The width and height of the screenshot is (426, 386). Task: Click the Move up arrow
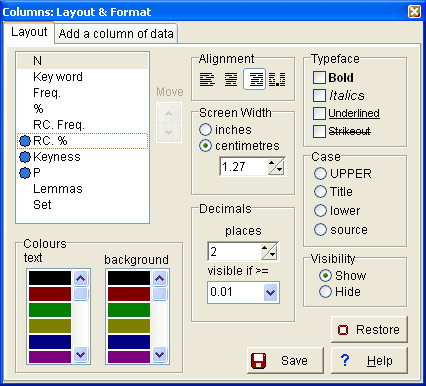[x=169, y=113]
